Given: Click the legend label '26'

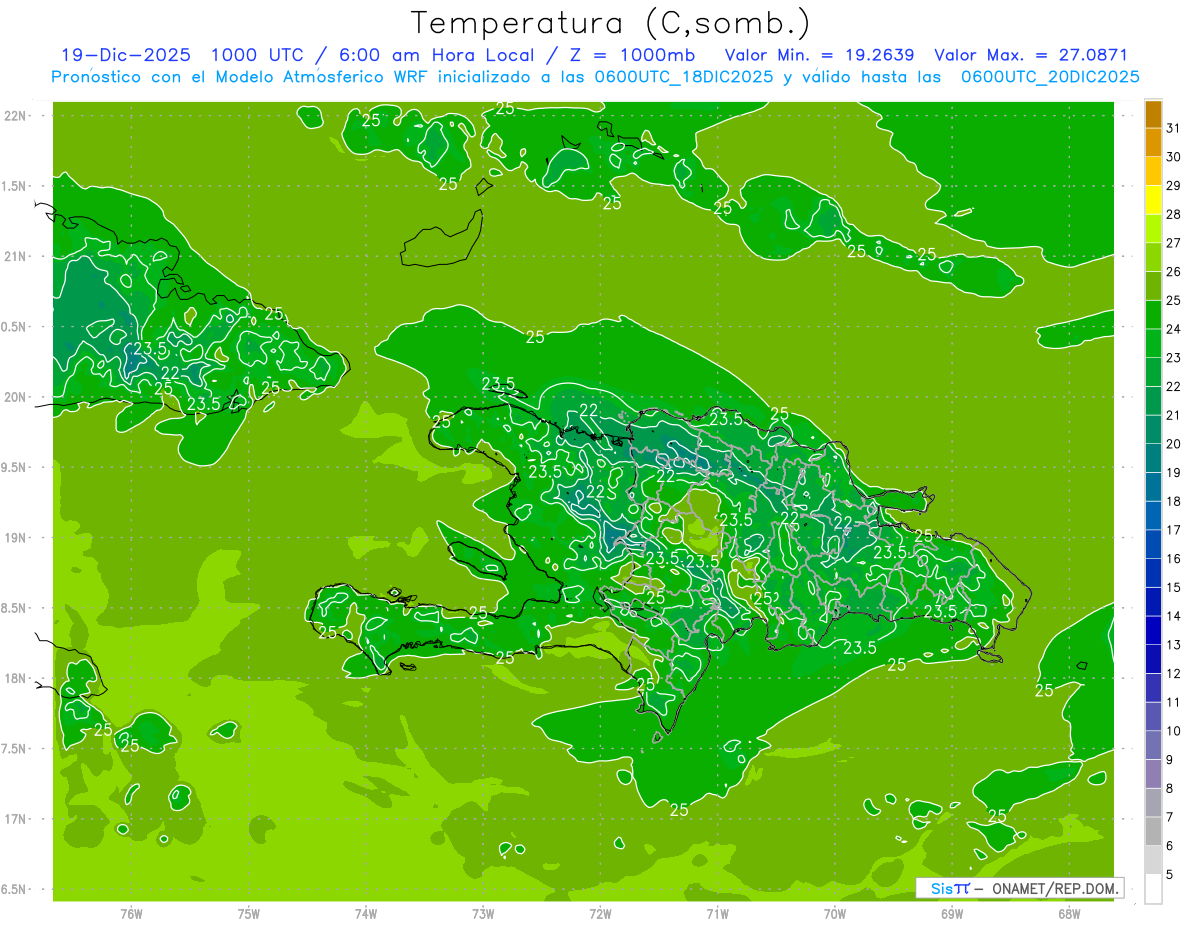Looking at the screenshot, I should tap(1174, 271).
